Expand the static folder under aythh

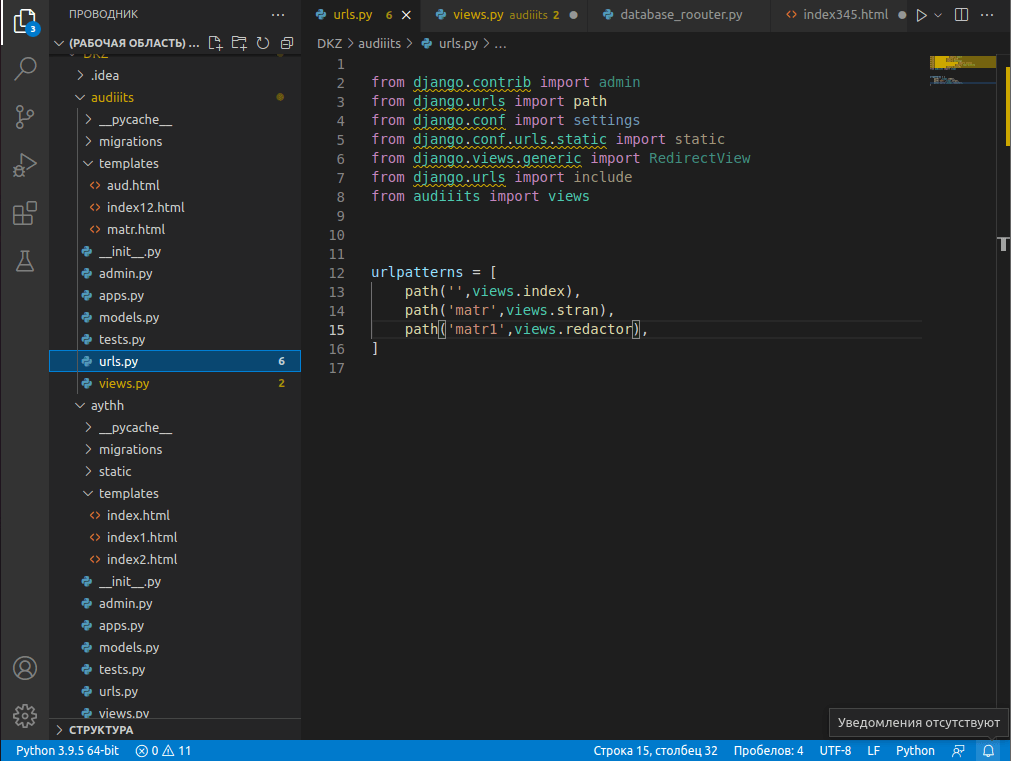114,471
